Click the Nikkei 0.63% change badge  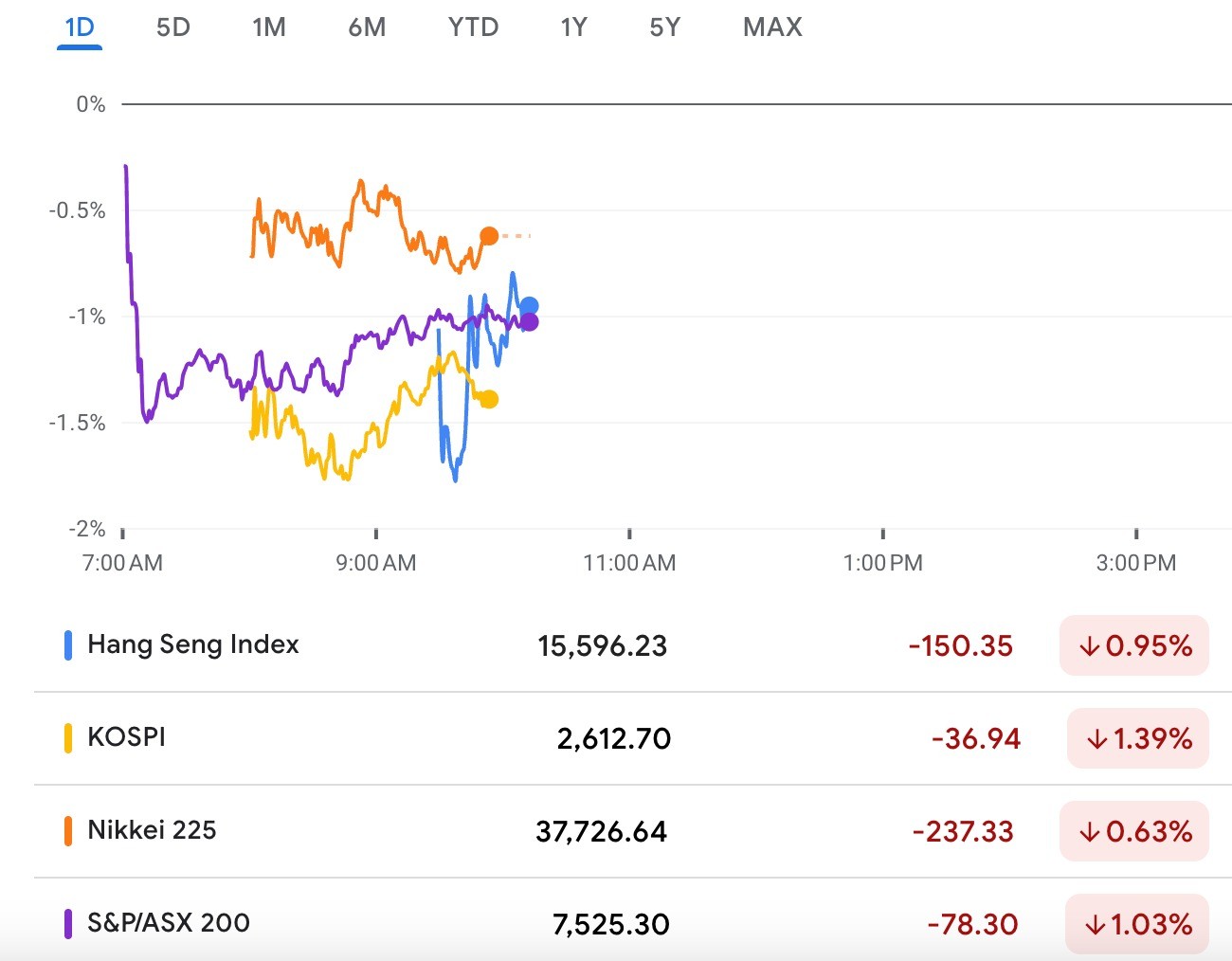[1134, 831]
